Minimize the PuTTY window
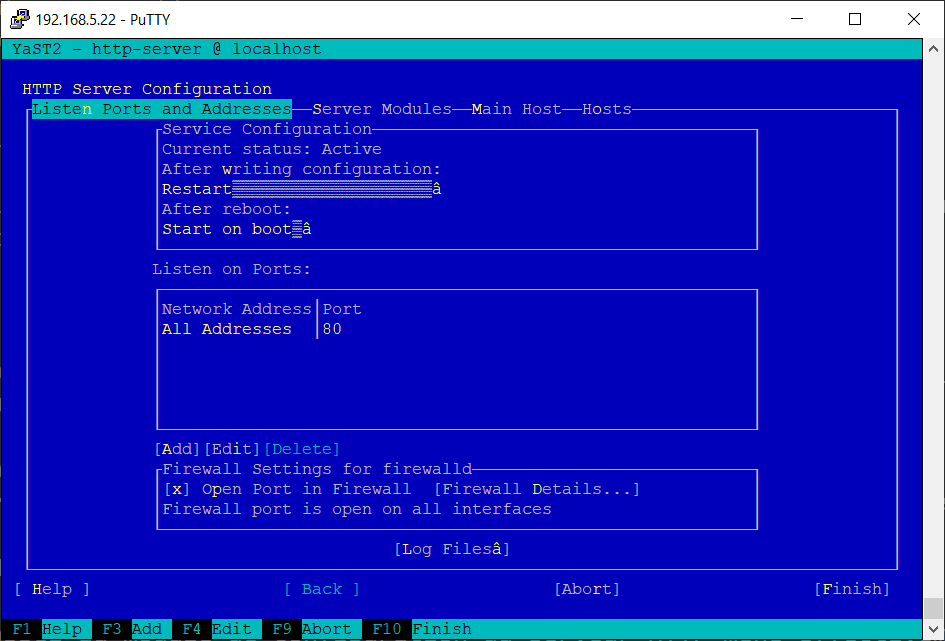This screenshot has width=945, height=641. tap(797, 19)
